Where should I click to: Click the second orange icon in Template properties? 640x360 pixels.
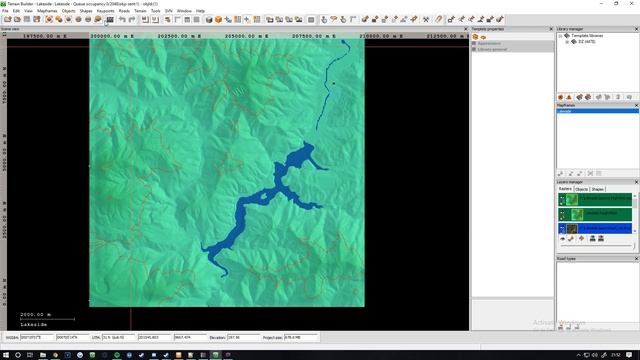pyautogui.click(x=483, y=37)
